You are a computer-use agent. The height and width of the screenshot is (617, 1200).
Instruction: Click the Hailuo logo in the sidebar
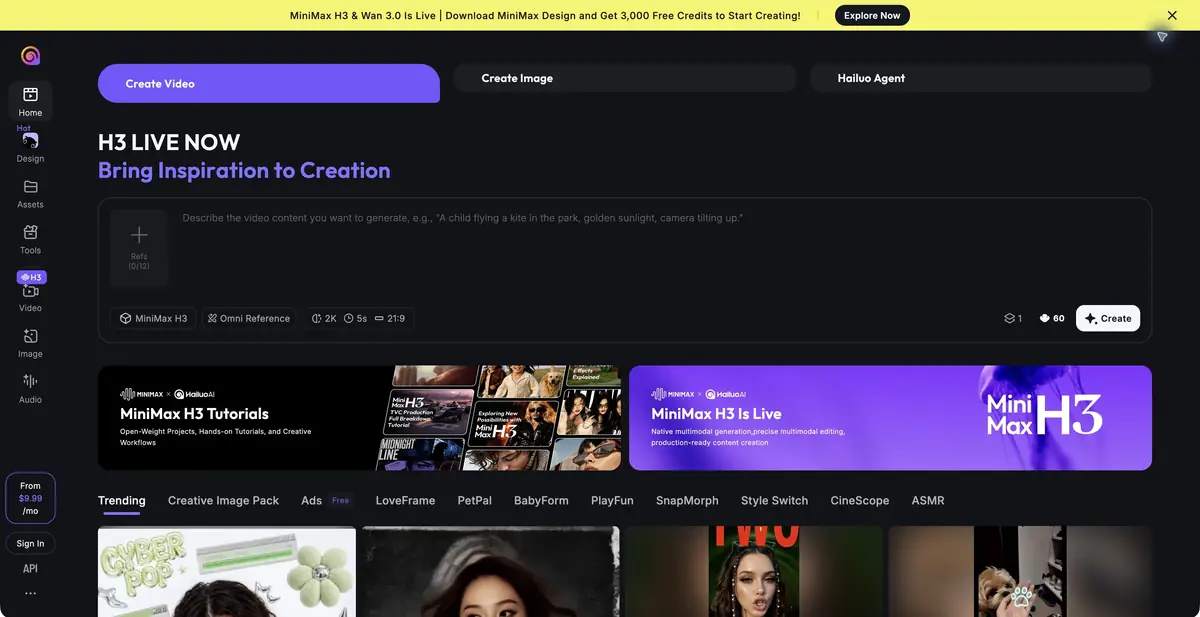pyautogui.click(x=31, y=56)
